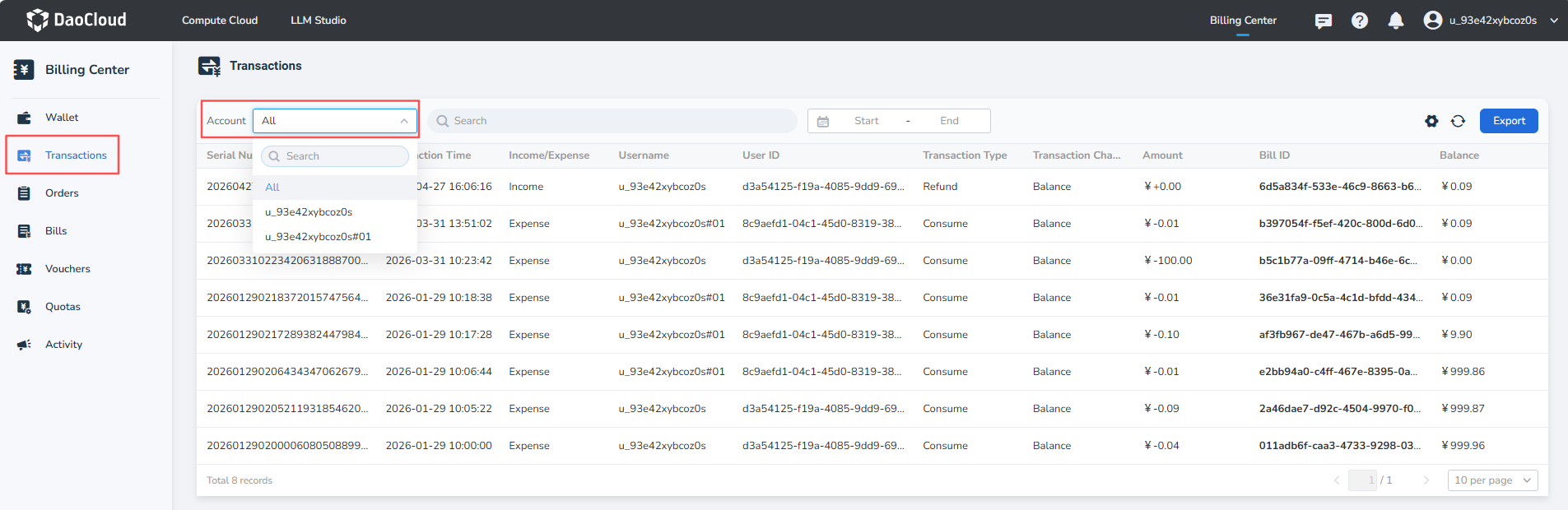Click the DaoCloud logo
This screenshot has height=510, width=1568.
point(76,20)
